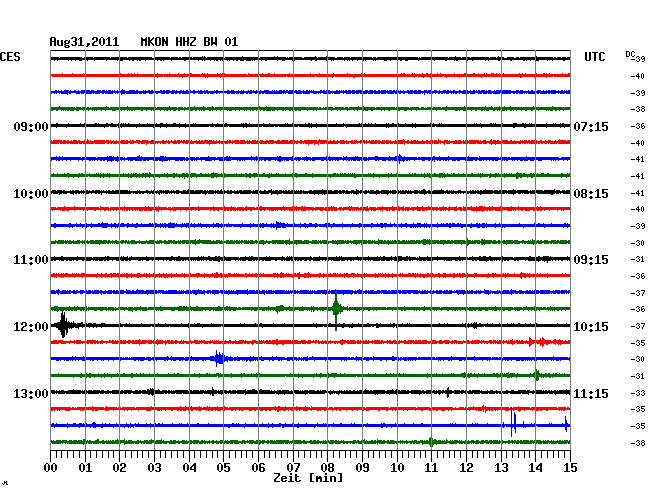Click the 12:00 local time label

pyautogui.click(x=31, y=327)
